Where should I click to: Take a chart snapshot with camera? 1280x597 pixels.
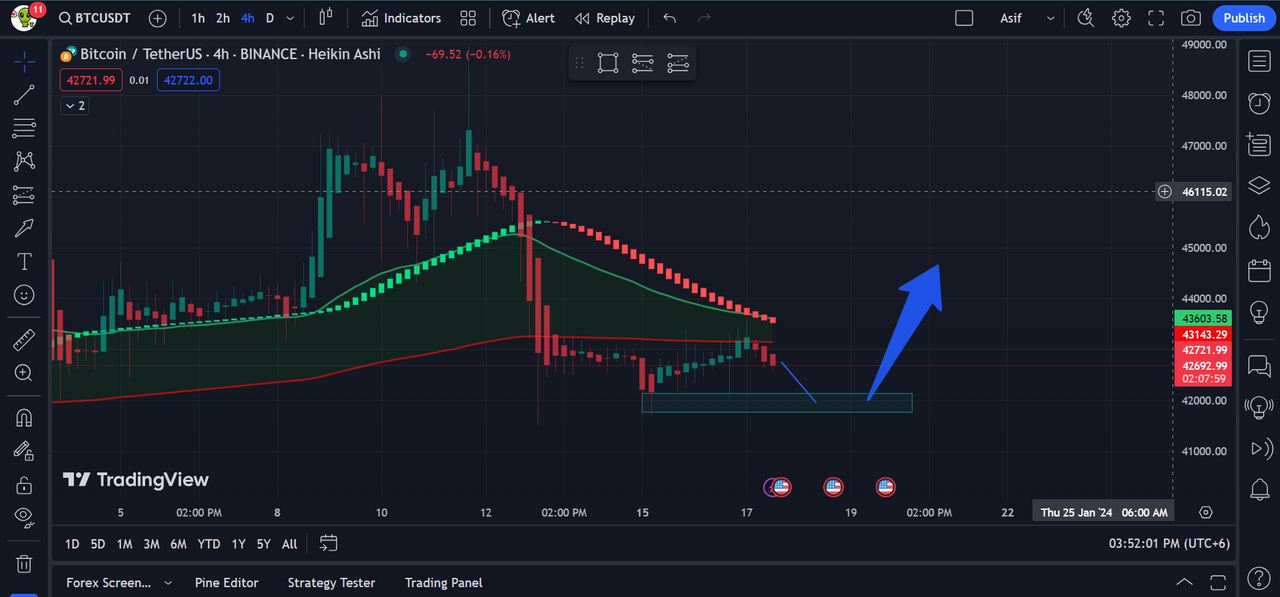[x=1190, y=18]
